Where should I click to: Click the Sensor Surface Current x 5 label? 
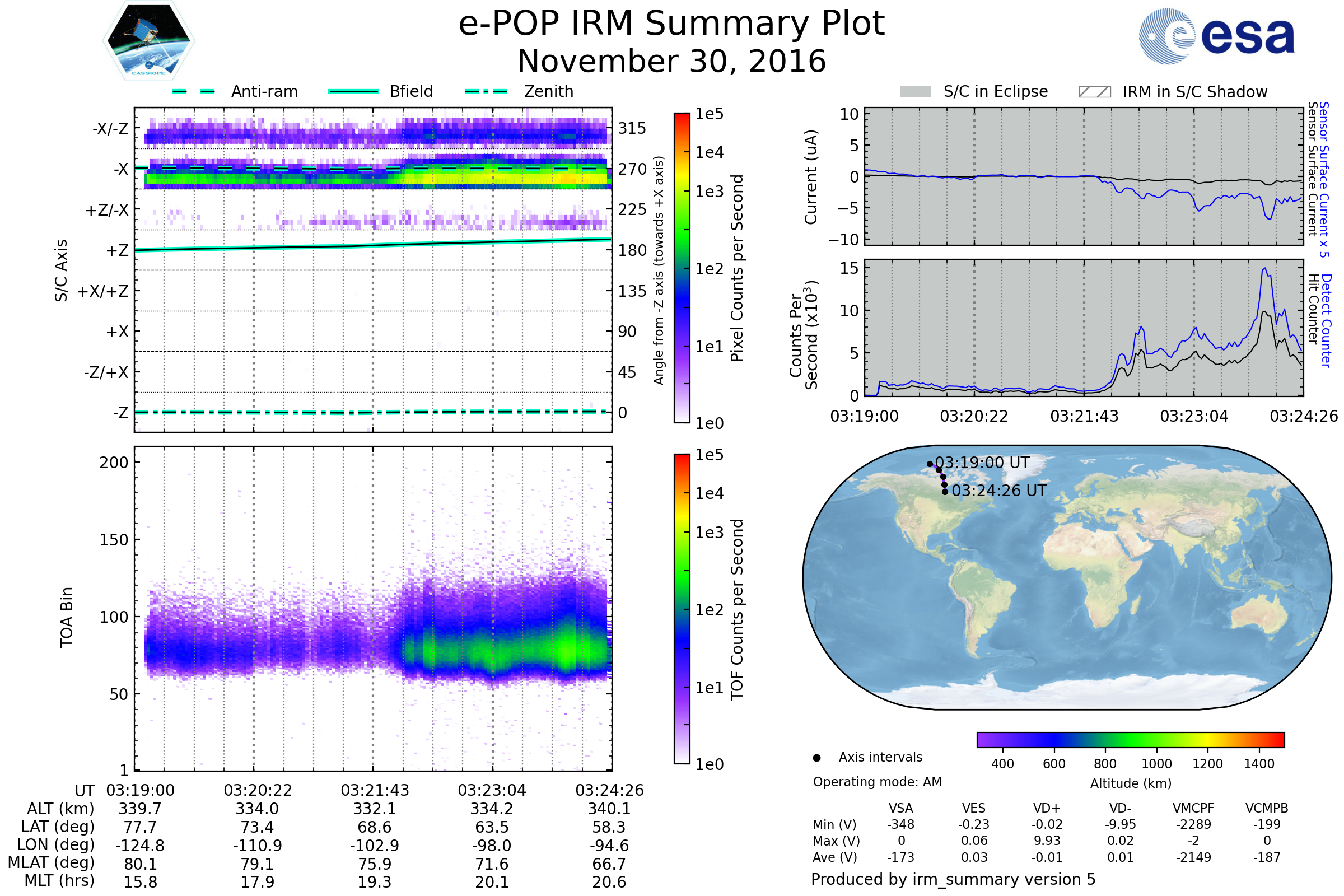[x=1324, y=179]
